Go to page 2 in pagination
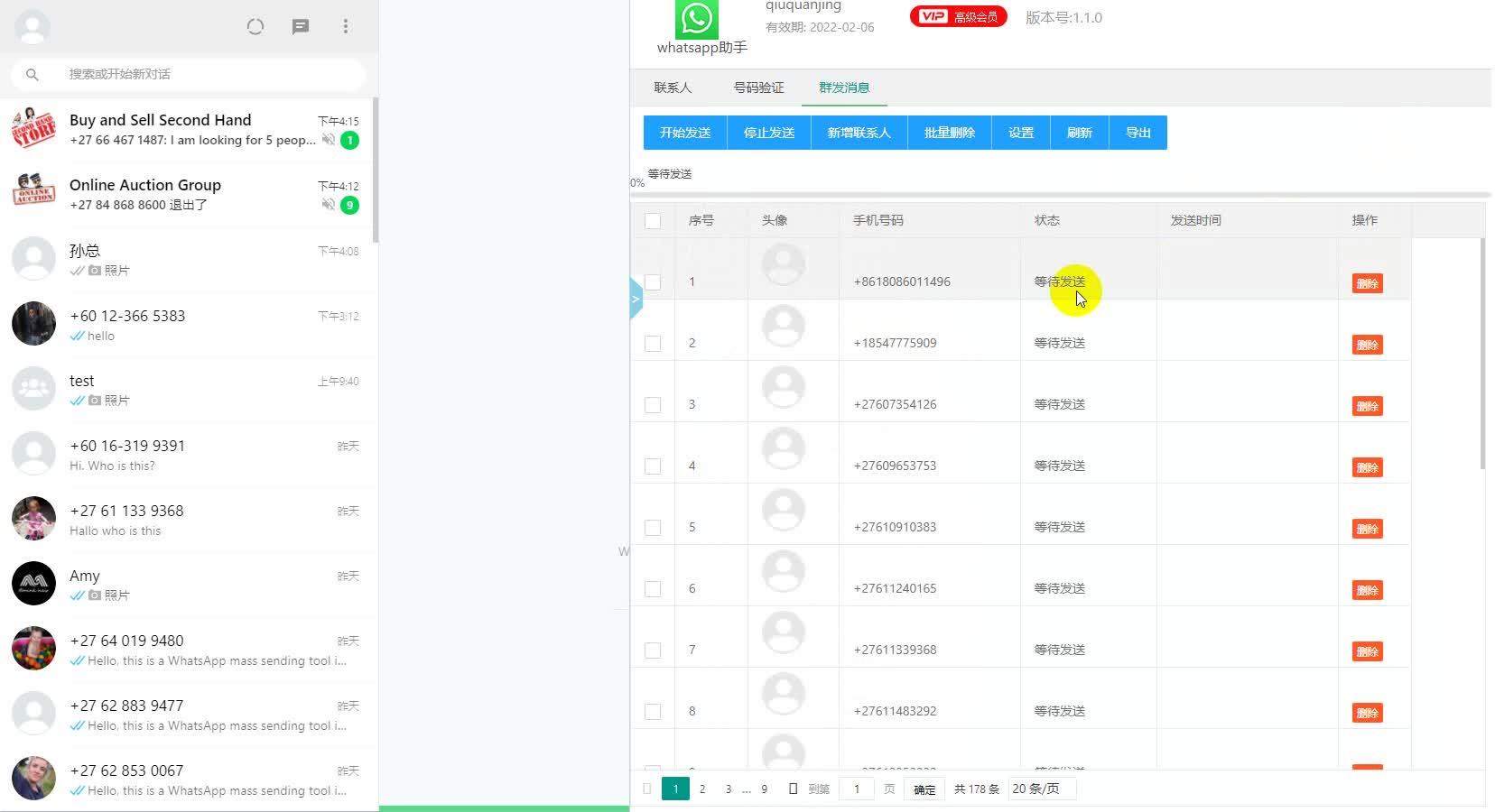The height and width of the screenshot is (812, 1495). point(702,789)
